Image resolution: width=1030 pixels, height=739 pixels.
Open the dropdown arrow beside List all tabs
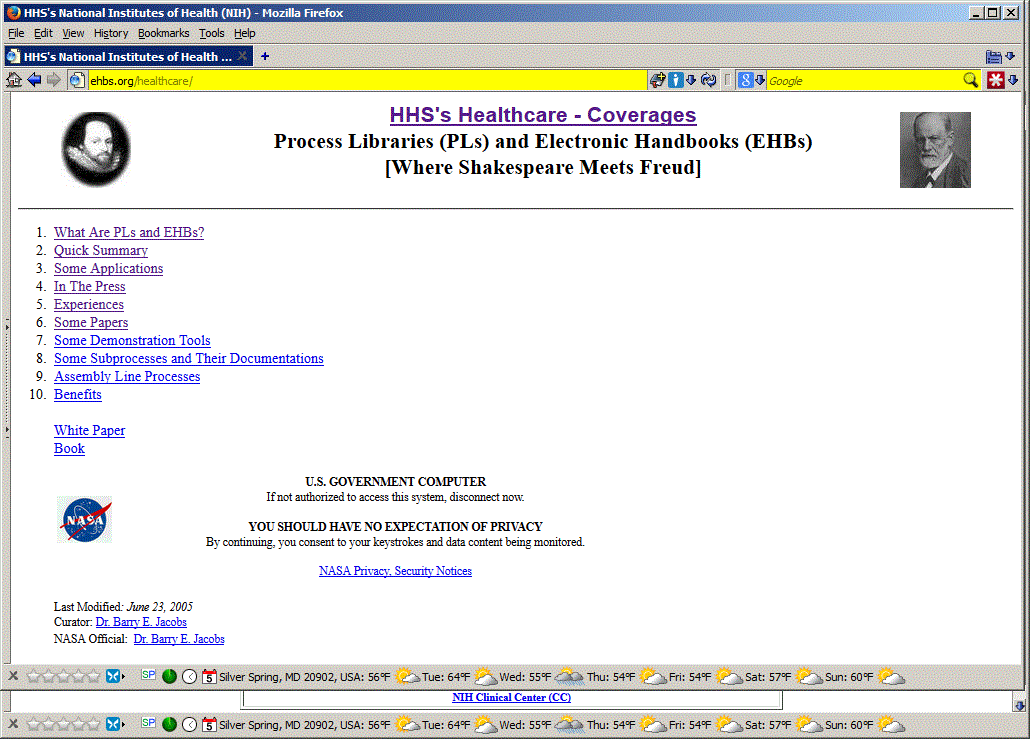coord(1010,57)
